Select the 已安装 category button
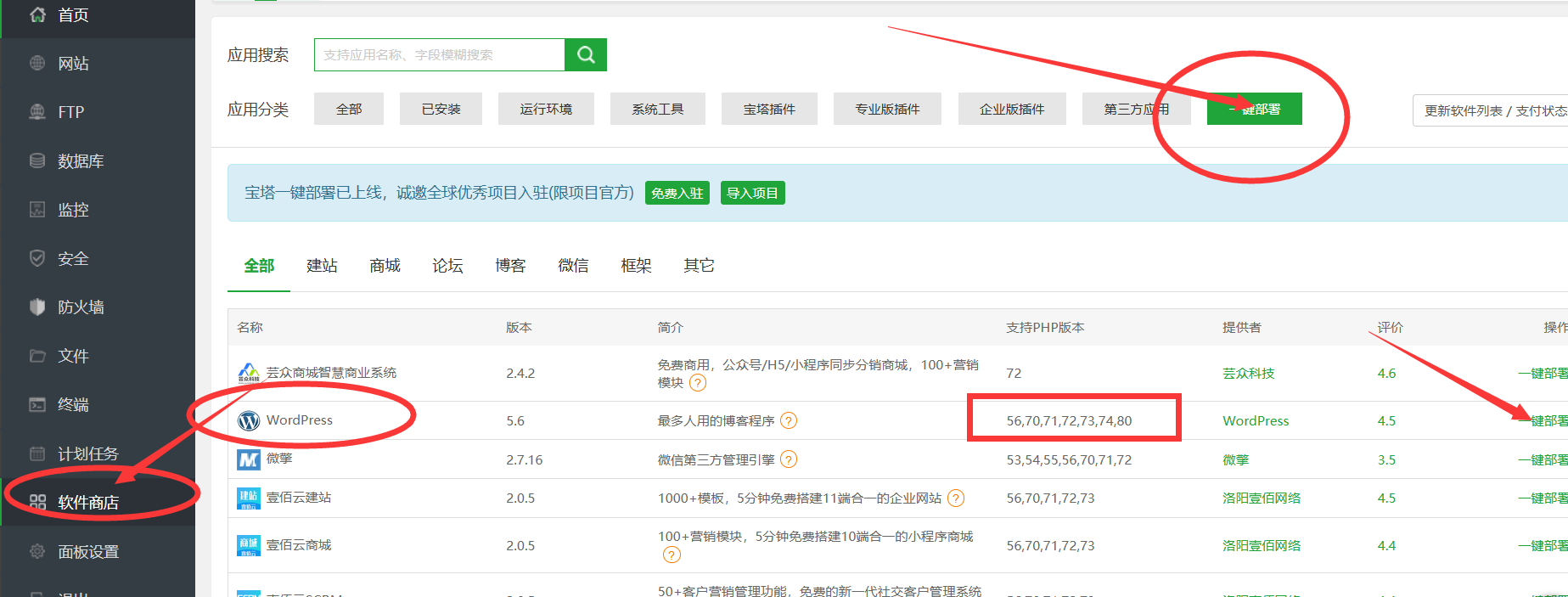 441,109
